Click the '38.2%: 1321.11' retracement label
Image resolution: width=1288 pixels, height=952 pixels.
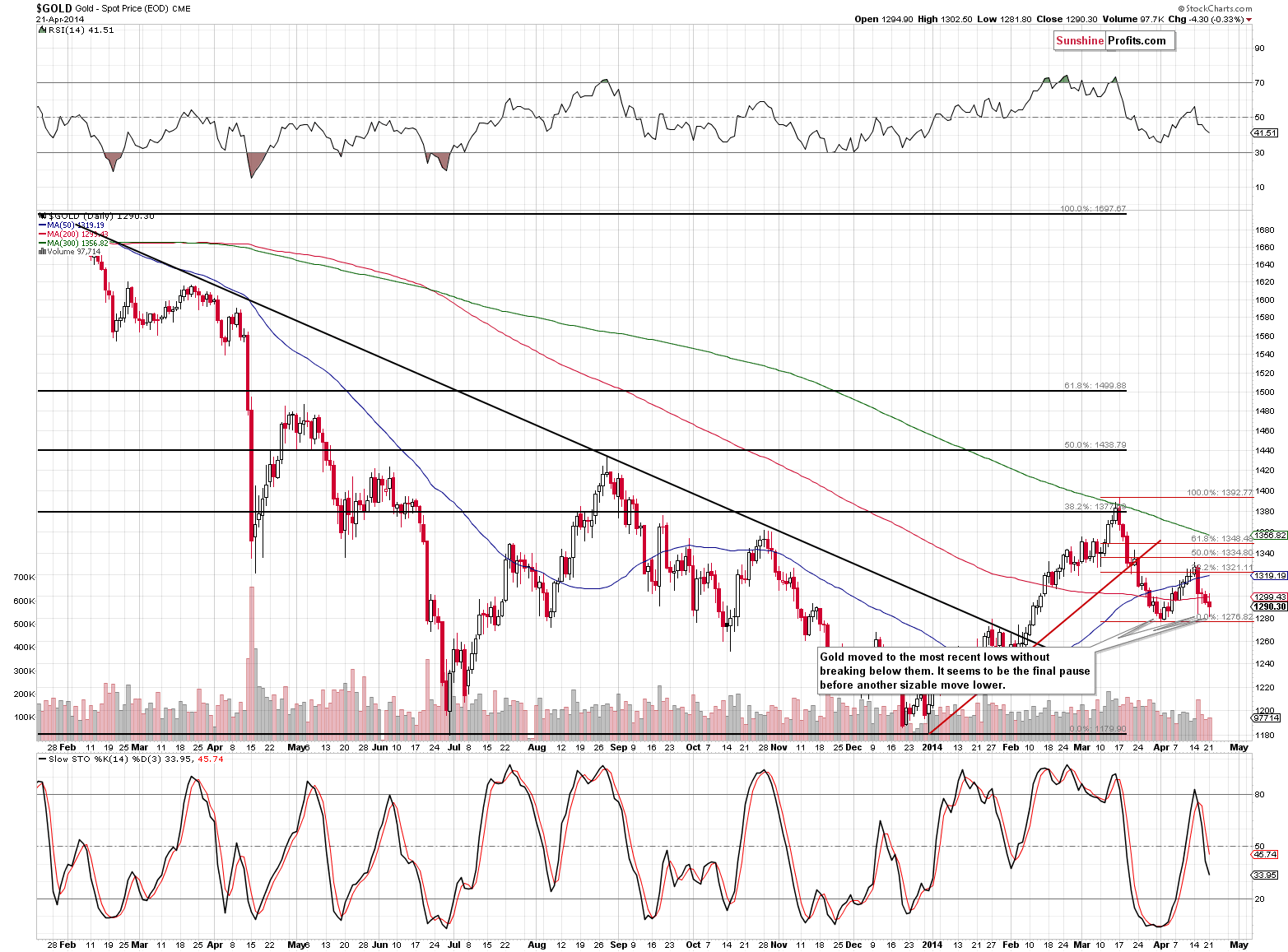click(x=1222, y=567)
